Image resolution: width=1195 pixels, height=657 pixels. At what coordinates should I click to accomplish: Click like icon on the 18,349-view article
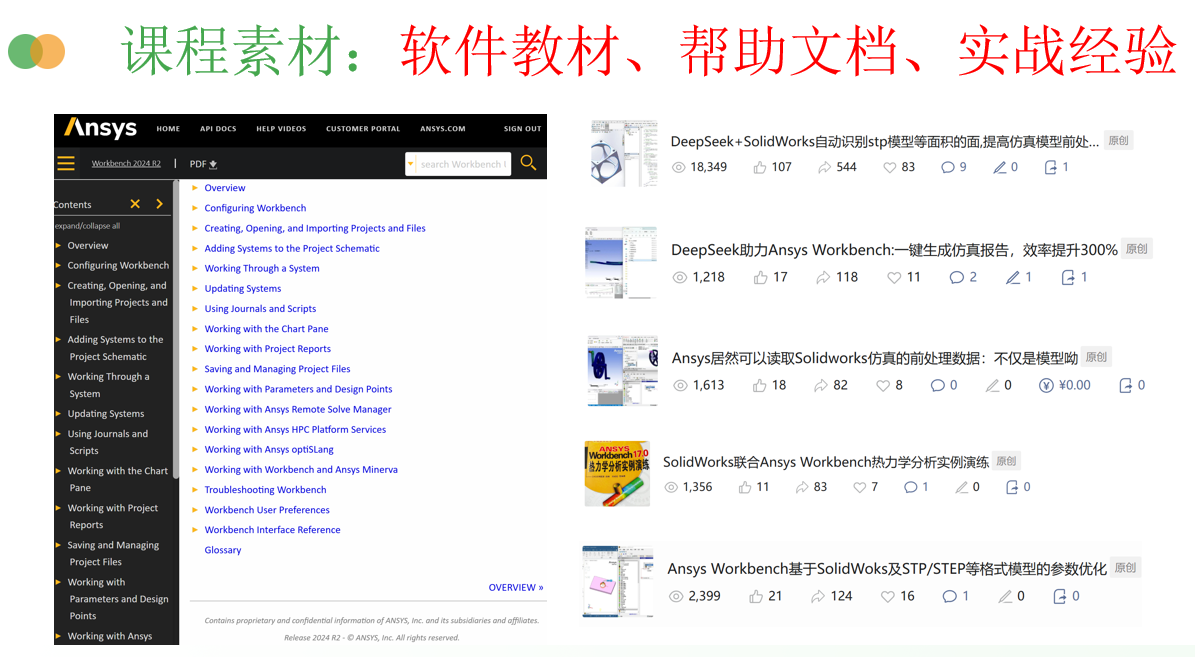(760, 167)
